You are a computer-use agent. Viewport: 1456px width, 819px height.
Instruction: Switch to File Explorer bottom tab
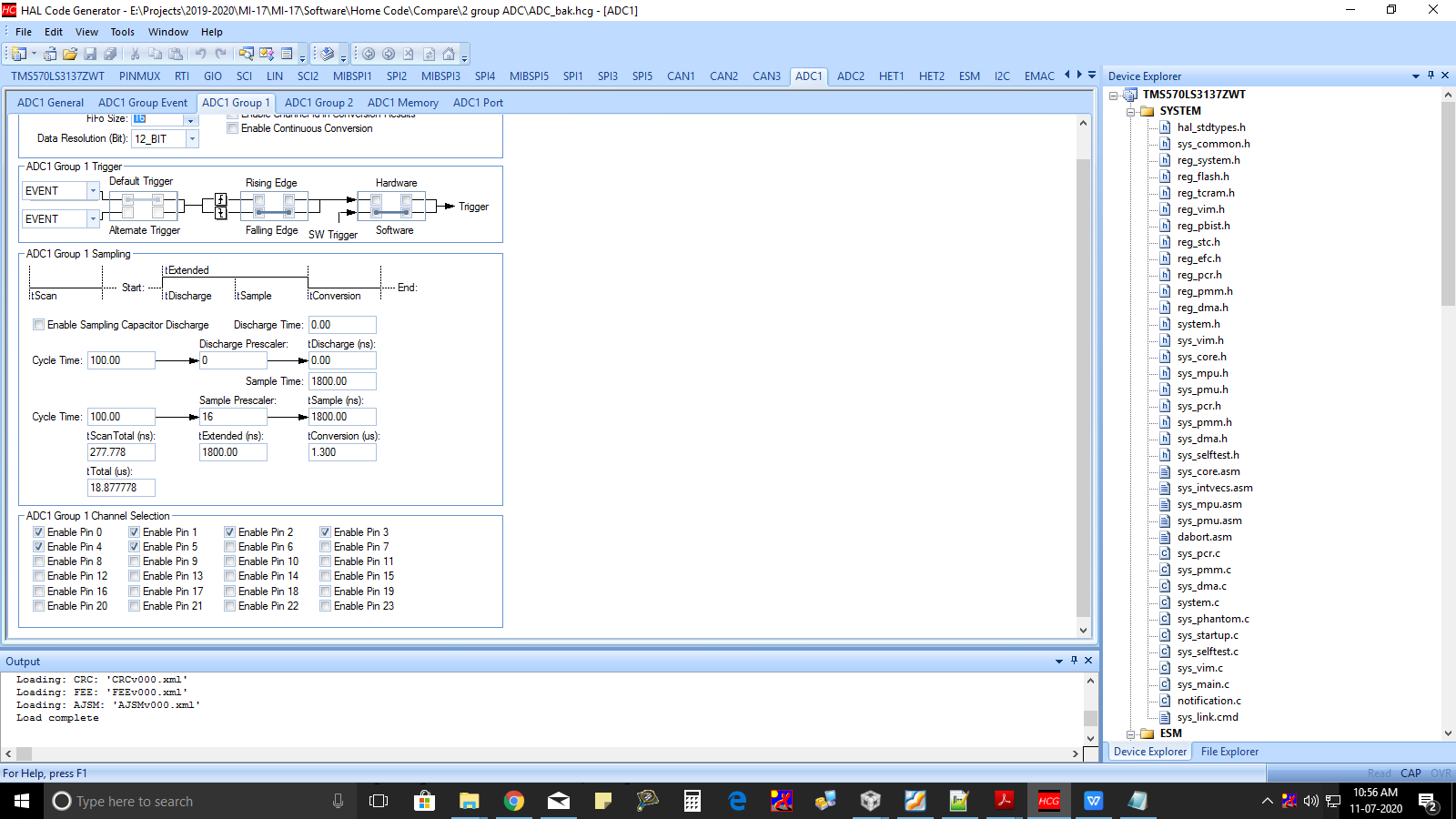click(1229, 752)
